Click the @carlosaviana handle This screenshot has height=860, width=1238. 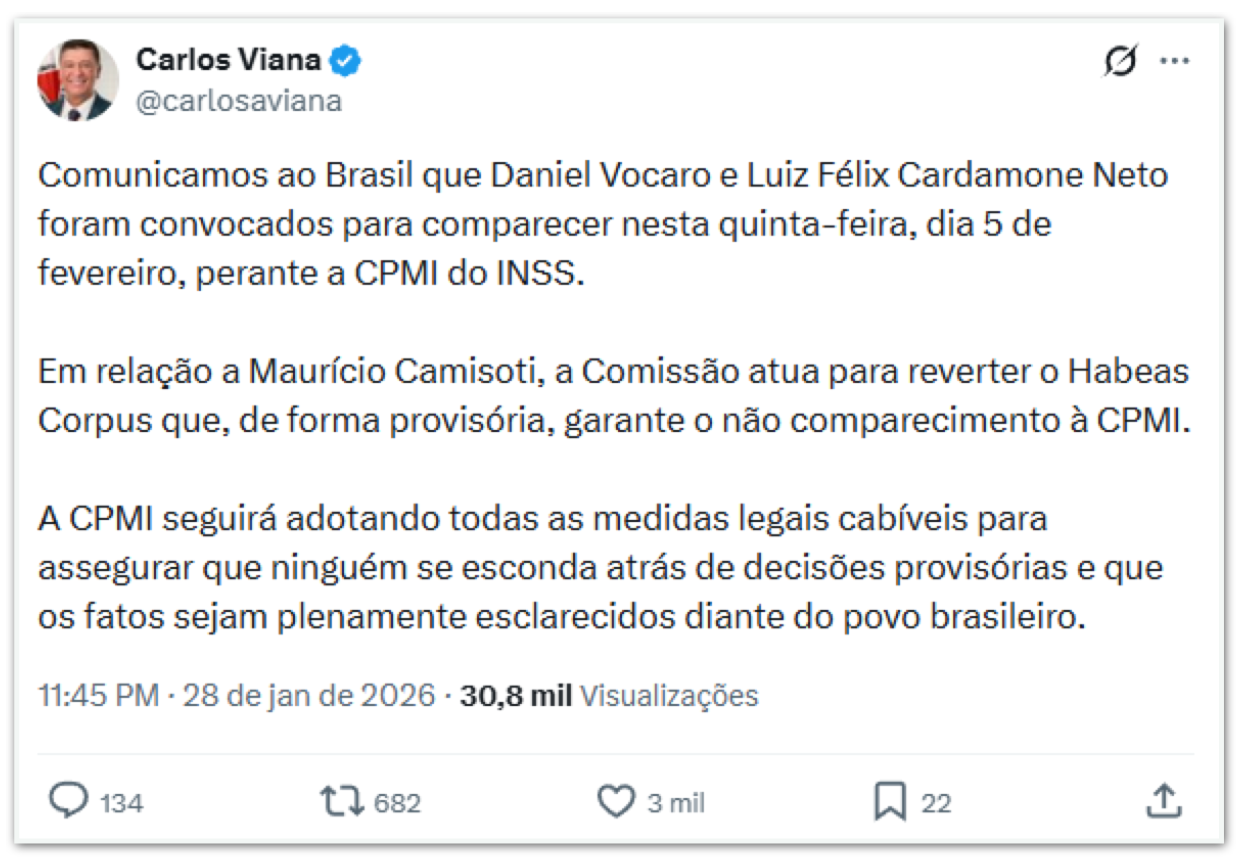pos(238,101)
